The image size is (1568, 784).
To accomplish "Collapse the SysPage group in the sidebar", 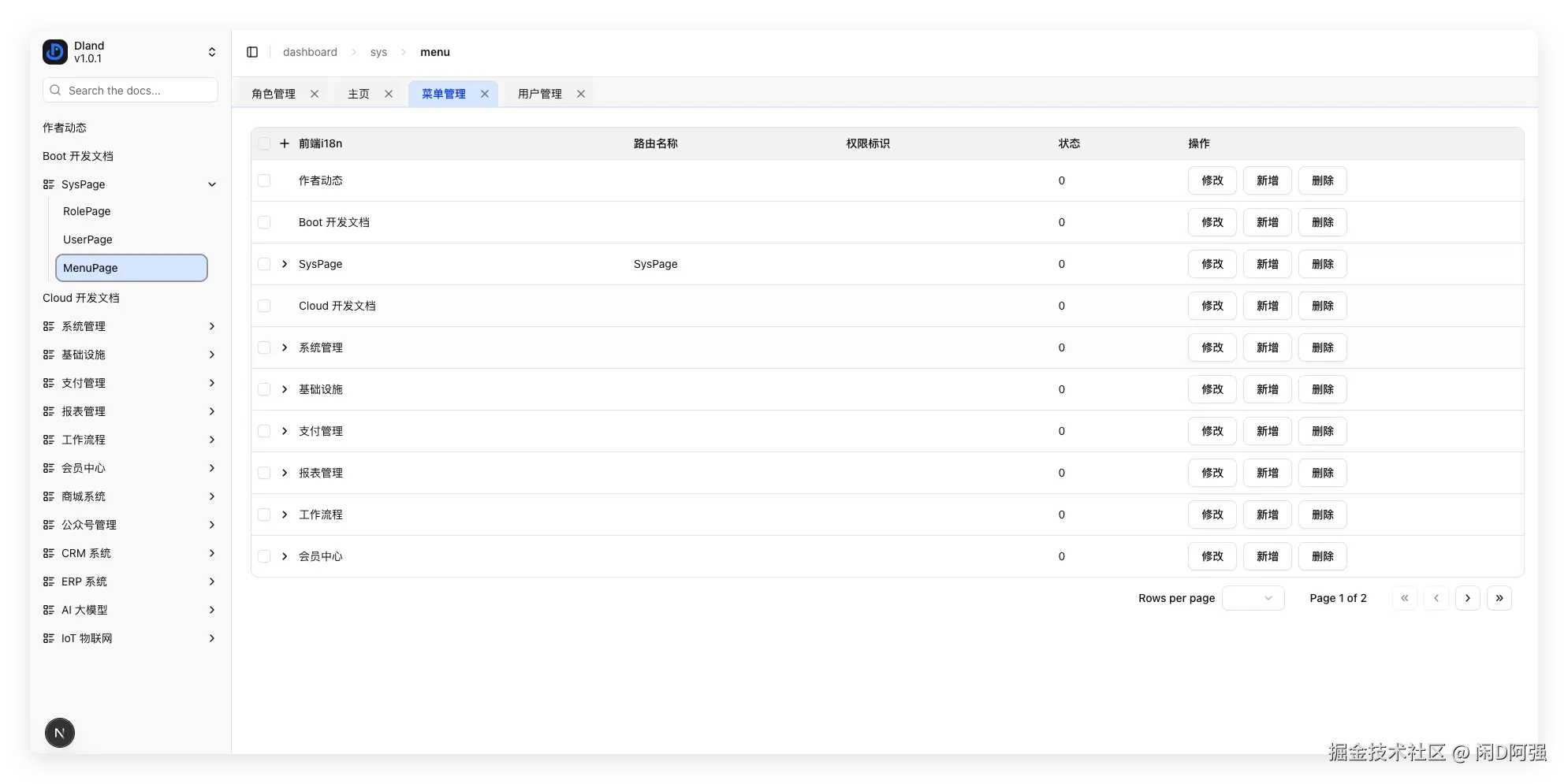I will coord(211,184).
